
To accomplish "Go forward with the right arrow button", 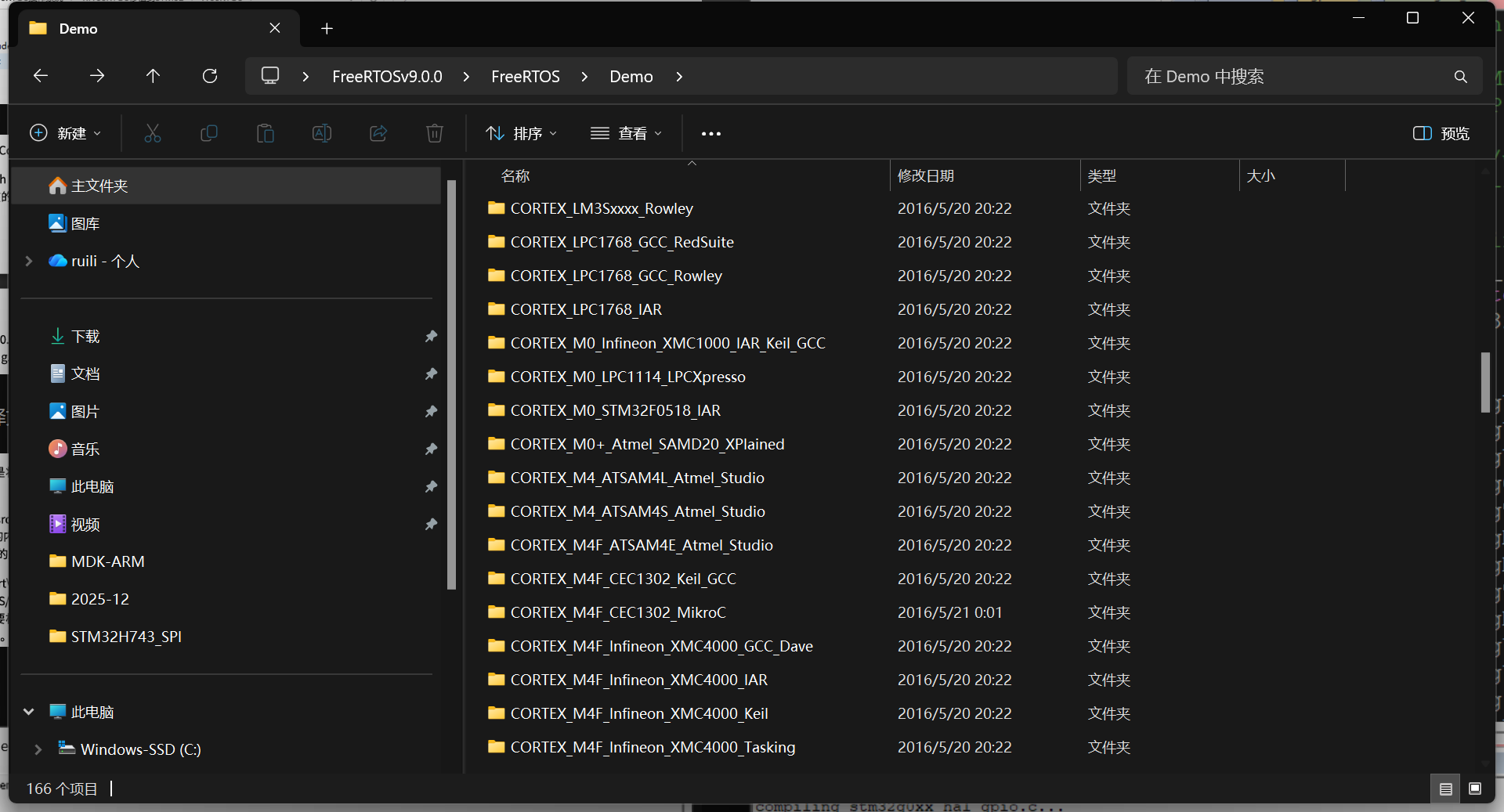I will [x=97, y=76].
